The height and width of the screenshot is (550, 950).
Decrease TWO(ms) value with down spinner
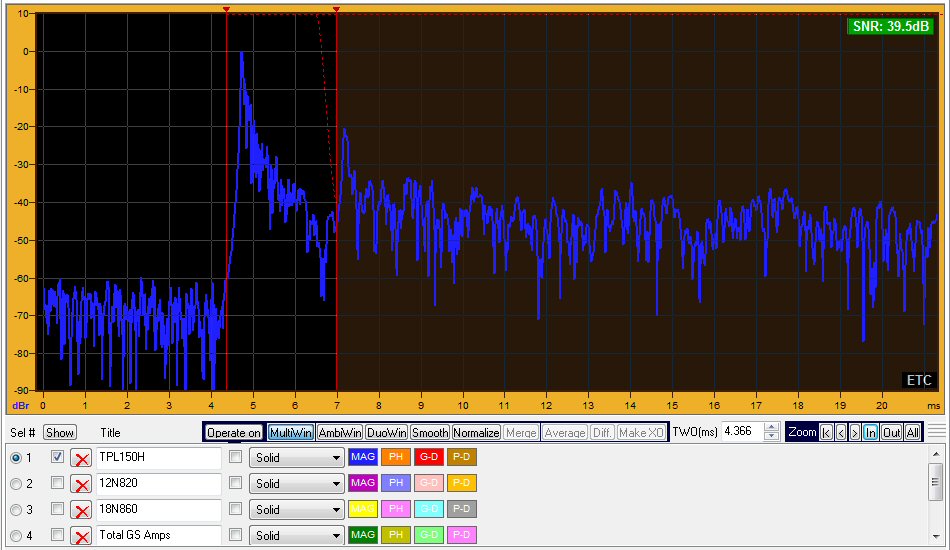pos(771,436)
